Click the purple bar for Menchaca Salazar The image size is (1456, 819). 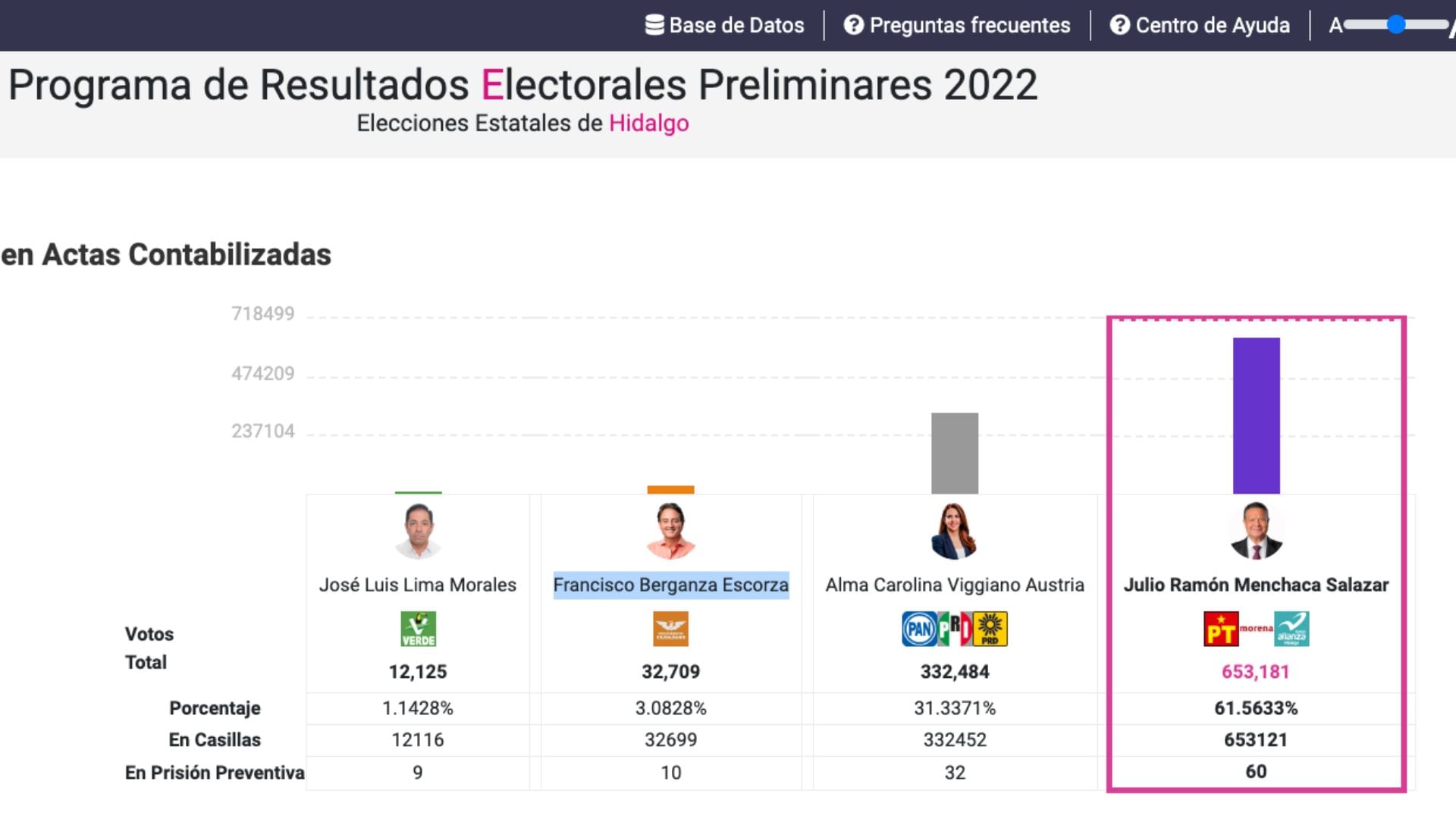click(x=1256, y=416)
